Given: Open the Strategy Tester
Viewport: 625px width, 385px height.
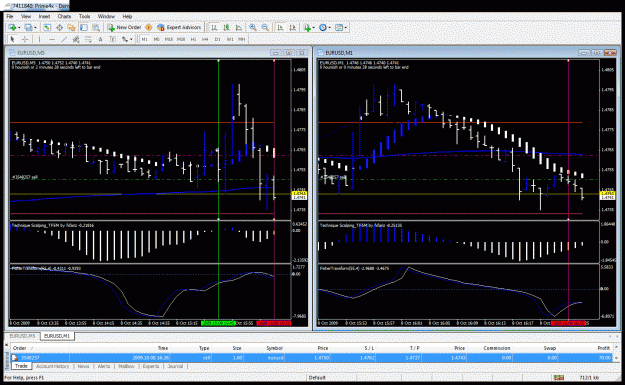Looking at the screenshot, I should [96, 28].
